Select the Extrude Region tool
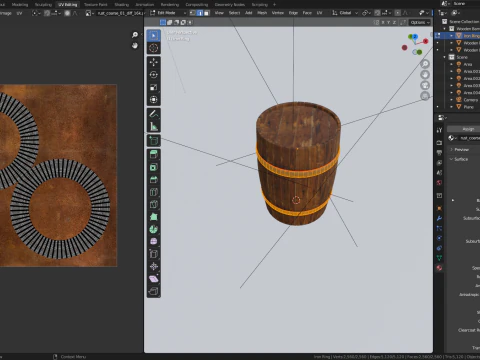Viewport: 480px width, 360px height. [153, 155]
